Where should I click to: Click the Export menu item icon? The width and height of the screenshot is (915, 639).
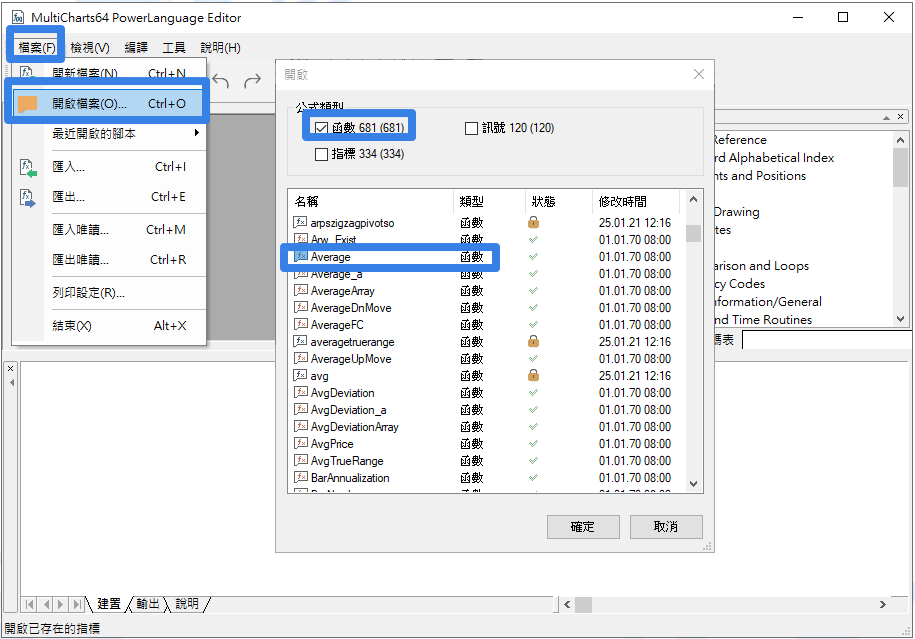point(28,198)
